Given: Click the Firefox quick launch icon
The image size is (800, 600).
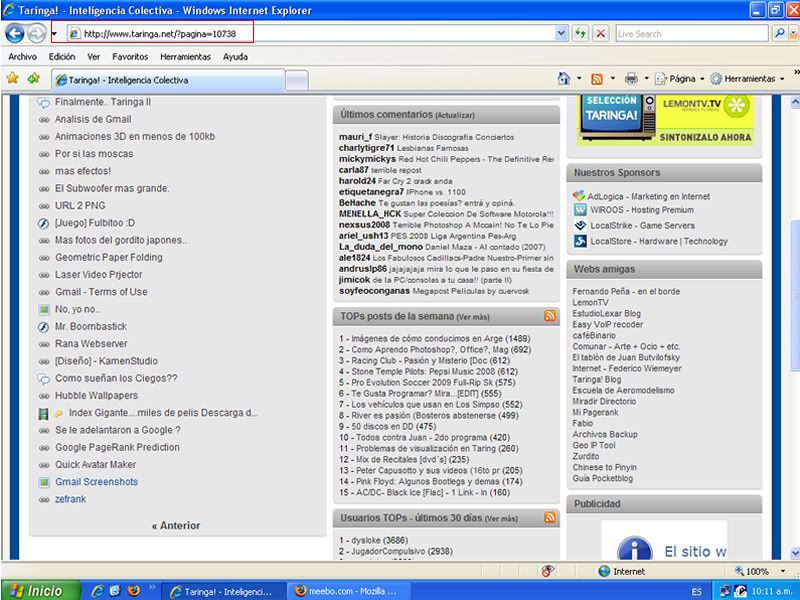Looking at the screenshot, I should pyautogui.click(x=134, y=591).
